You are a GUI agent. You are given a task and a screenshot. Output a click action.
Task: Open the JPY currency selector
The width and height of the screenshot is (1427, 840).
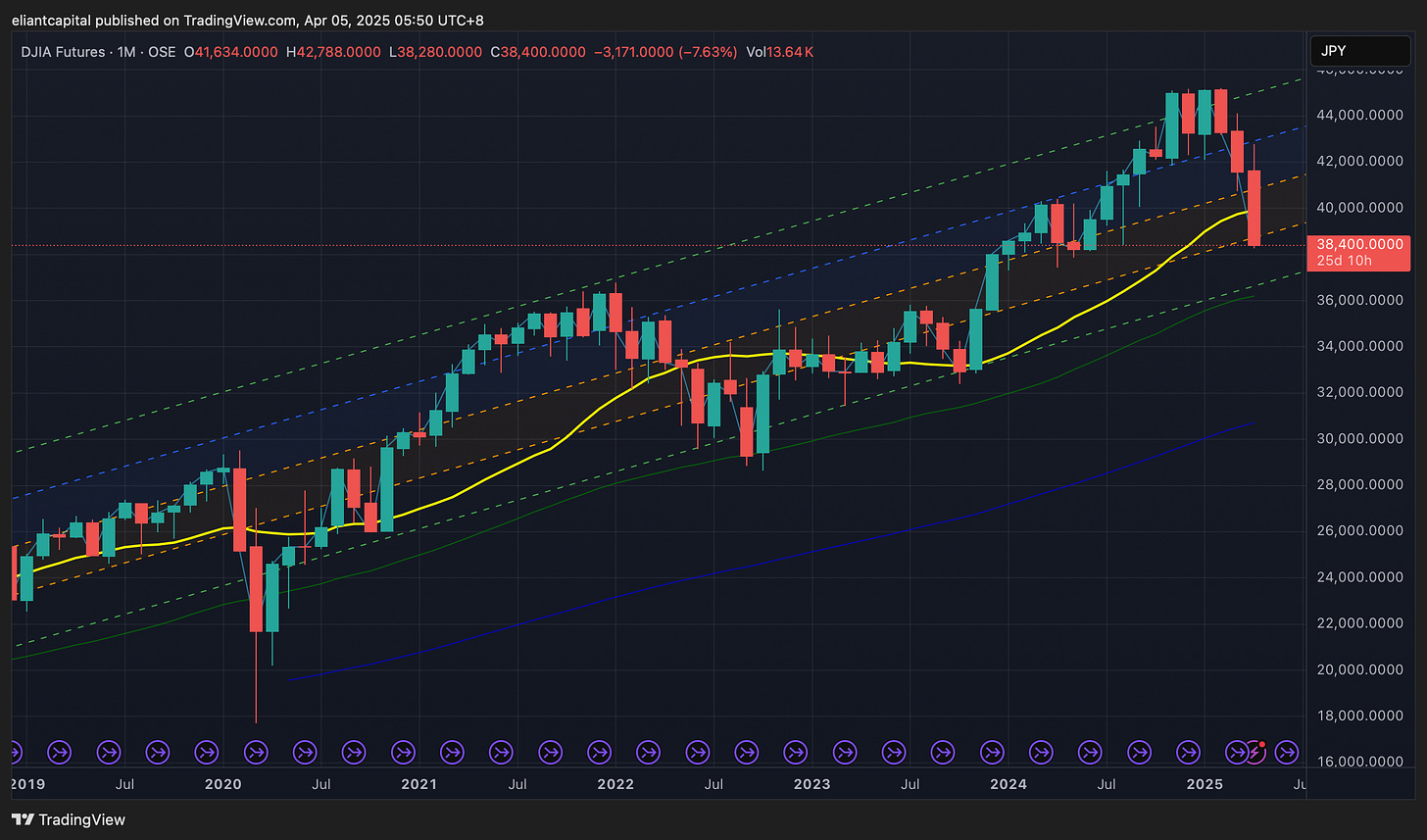[x=1360, y=50]
